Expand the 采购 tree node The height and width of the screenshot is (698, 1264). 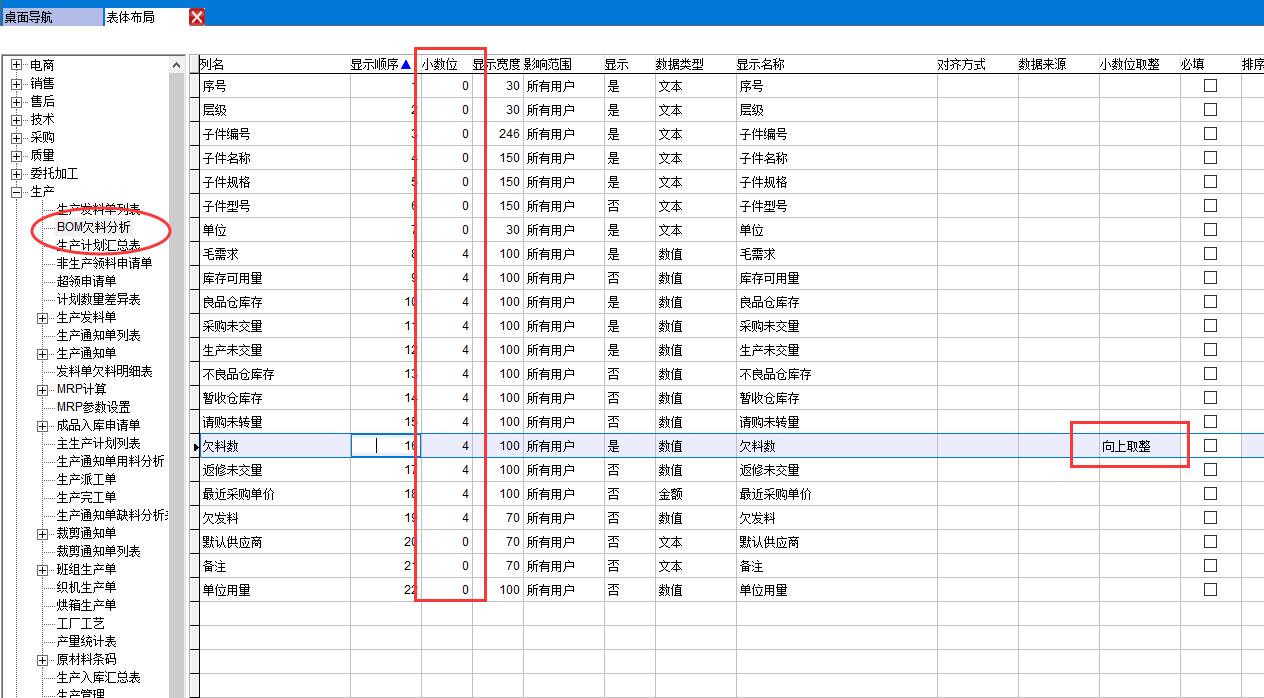[x=16, y=138]
